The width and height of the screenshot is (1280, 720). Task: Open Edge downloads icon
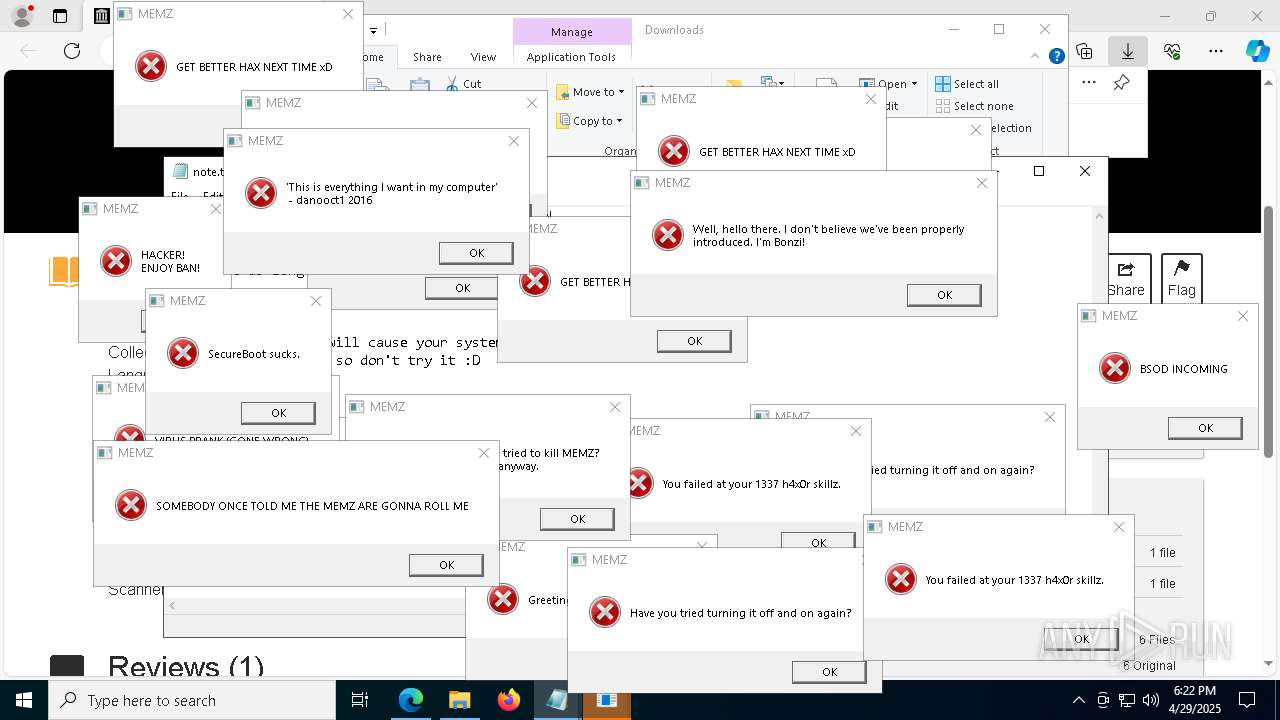pyautogui.click(x=1128, y=51)
